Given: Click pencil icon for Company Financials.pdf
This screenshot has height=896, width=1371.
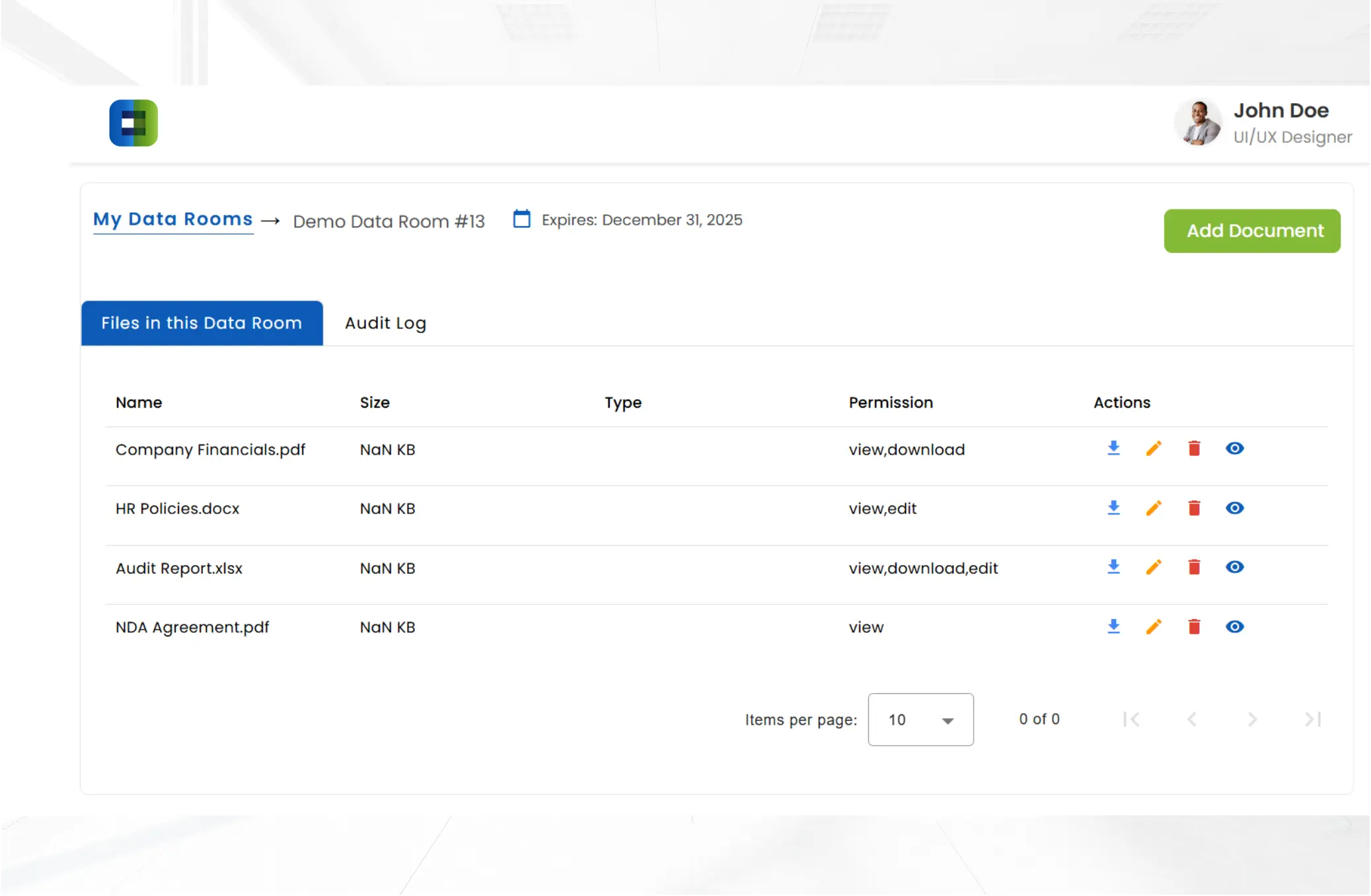Looking at the screenshot, I should (1154, 449).
